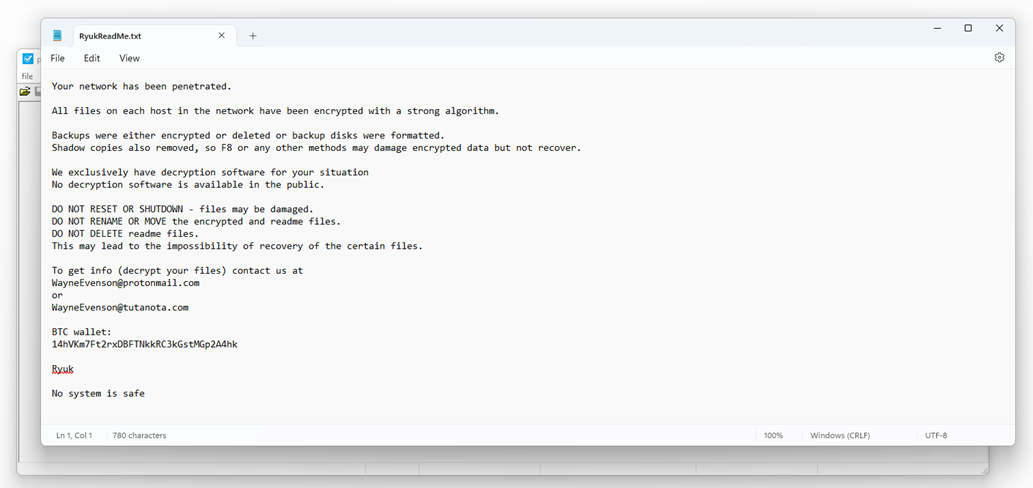This screenshot has height=488, width=1033.
Task: Click the 100% zoom level indicator
Action: pos(773,436)
